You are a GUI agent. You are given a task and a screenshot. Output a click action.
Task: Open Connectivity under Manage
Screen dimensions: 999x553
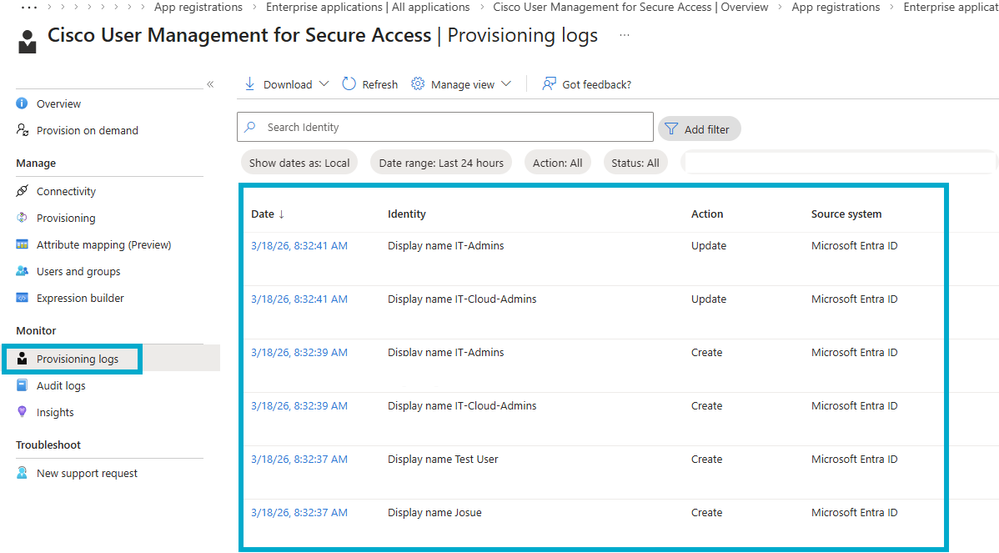[66, 191]
